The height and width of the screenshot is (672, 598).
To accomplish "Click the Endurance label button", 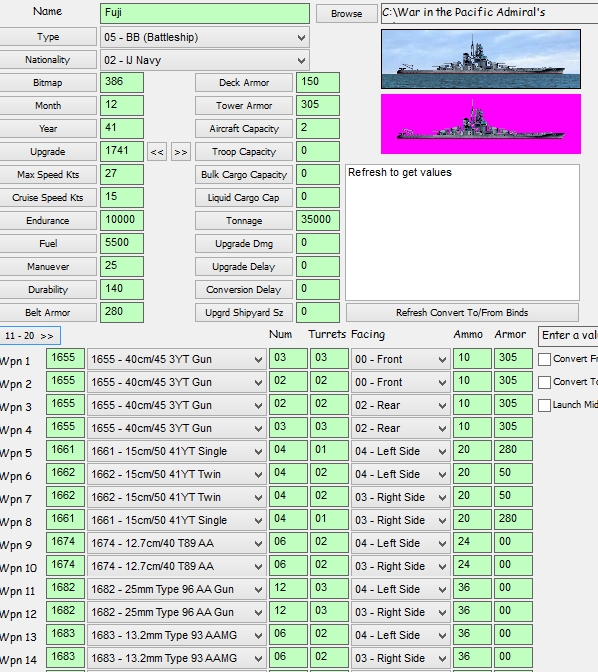I will pyautogui.click(x=48, y=221).
